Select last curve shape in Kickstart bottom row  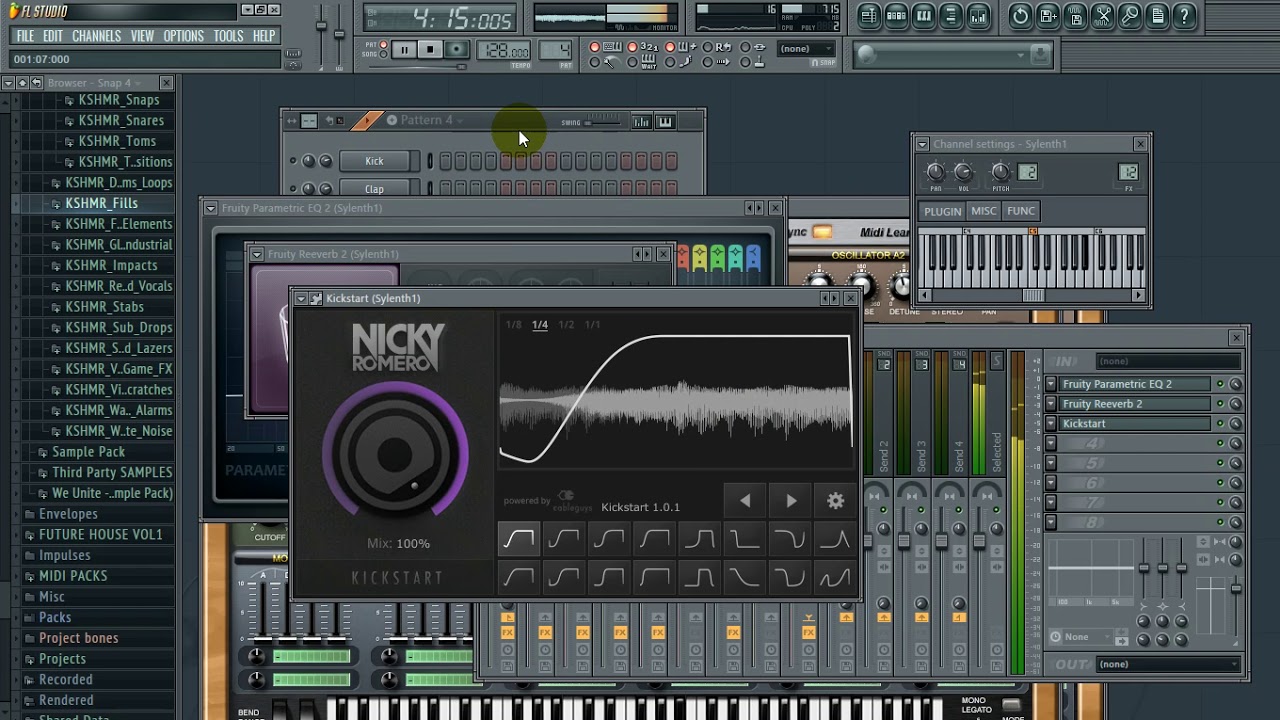835,577
